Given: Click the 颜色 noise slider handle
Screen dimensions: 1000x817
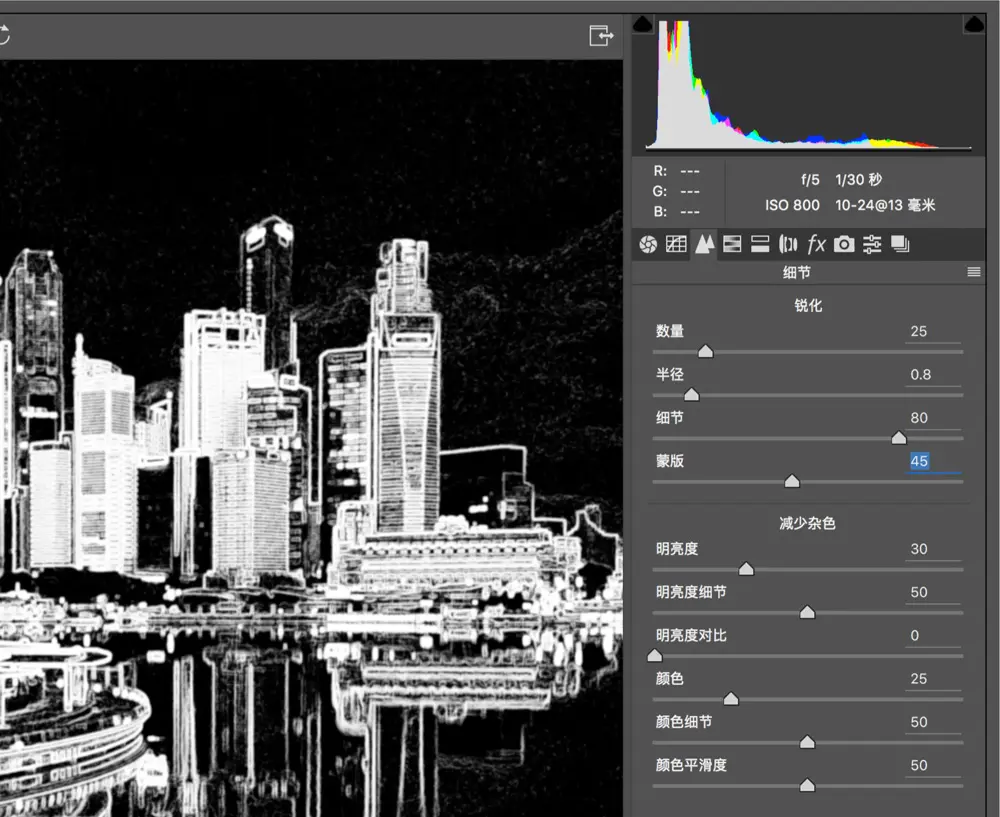Looking at the screenshot, I should coord(731,699).
